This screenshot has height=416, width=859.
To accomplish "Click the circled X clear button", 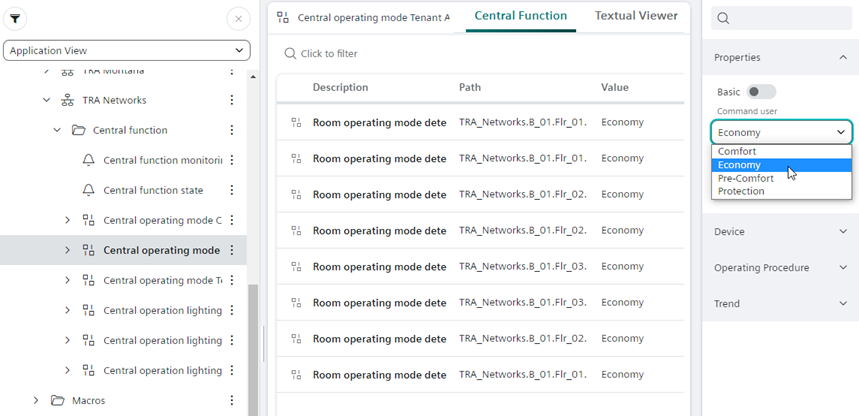I will (x=237, y=19).
